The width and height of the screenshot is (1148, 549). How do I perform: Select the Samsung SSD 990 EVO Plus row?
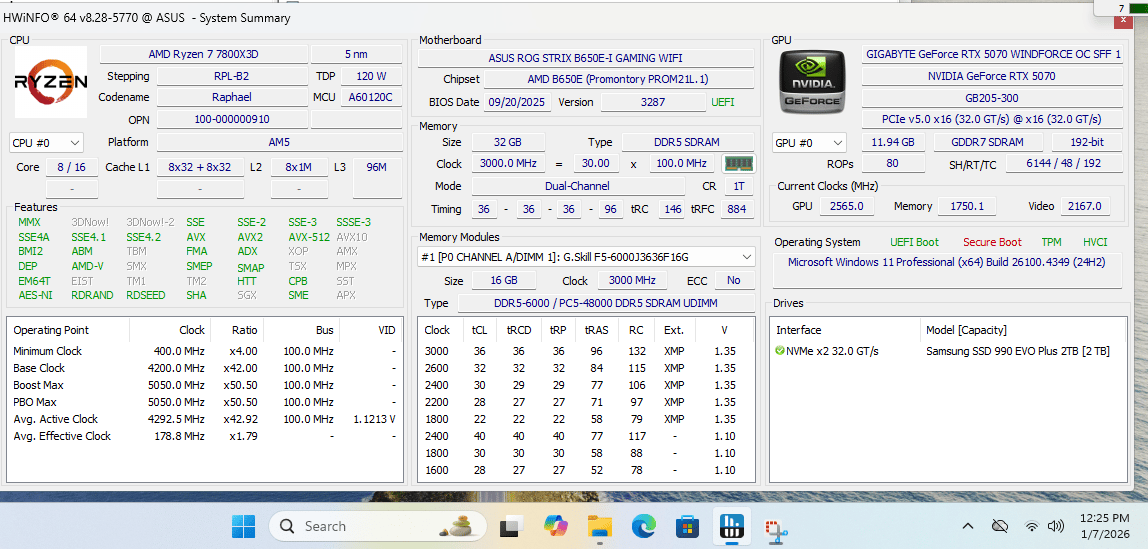tap(947, 351)
